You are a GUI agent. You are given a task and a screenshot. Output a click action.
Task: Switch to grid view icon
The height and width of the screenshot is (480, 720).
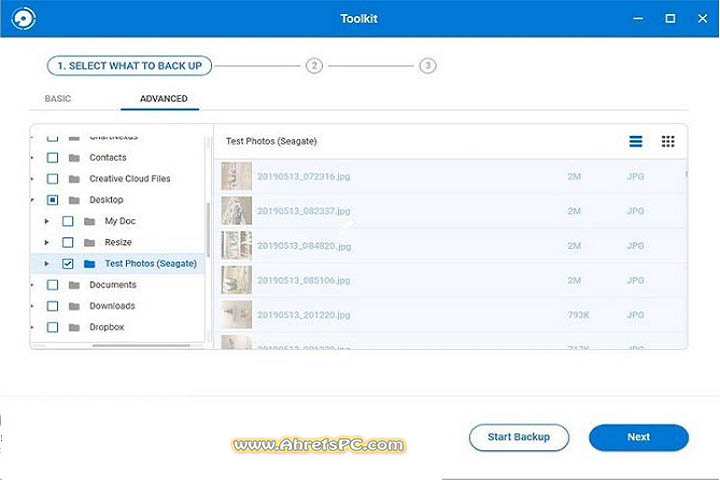[x=668, y=141]
